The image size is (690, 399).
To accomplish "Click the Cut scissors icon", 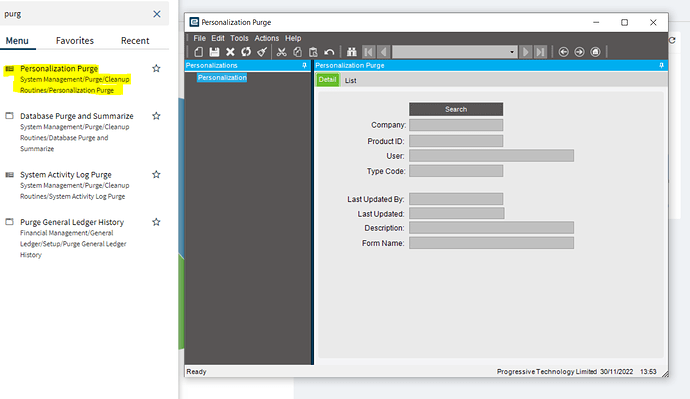I will pyautogui.click(x=282, y=52).
